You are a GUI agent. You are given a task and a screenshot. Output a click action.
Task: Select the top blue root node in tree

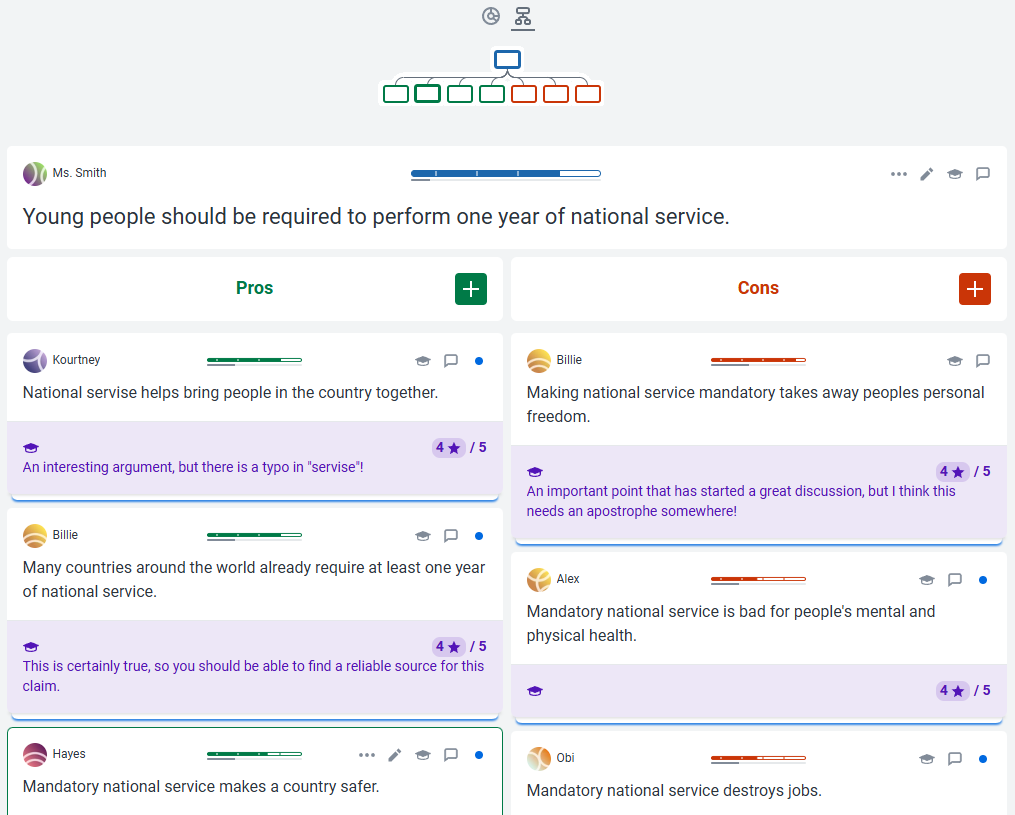[507, 60]
